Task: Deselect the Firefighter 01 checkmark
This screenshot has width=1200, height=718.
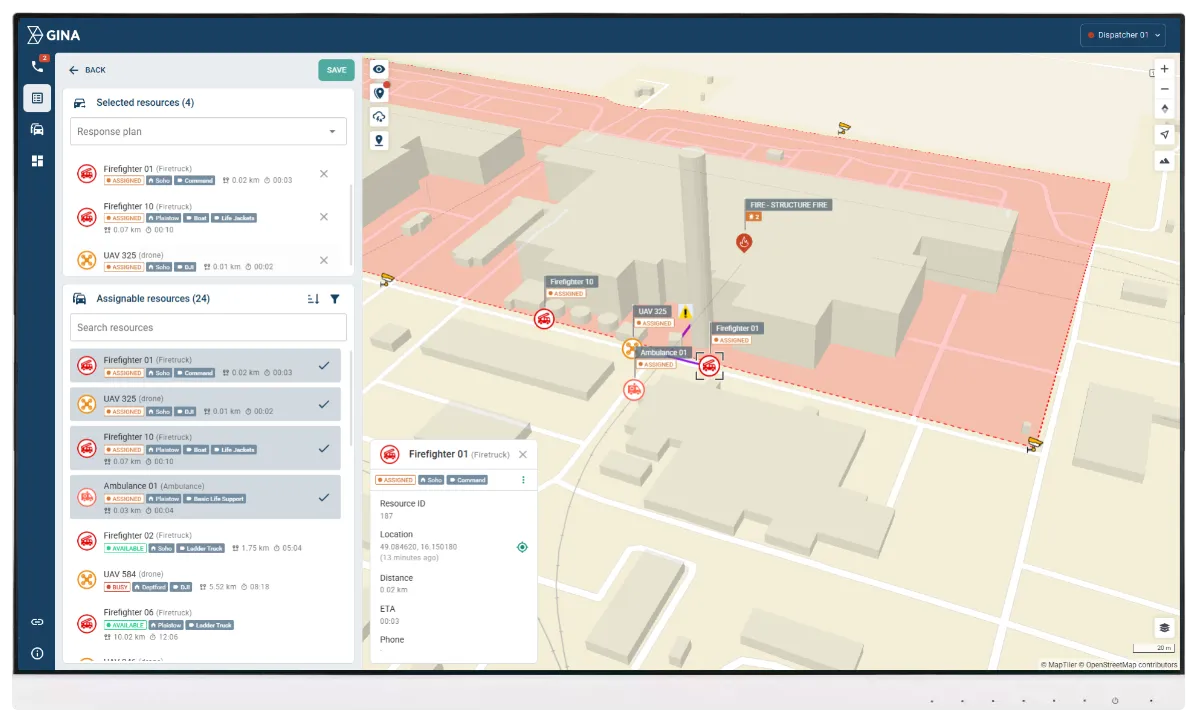Action: [x=323, y=366]
